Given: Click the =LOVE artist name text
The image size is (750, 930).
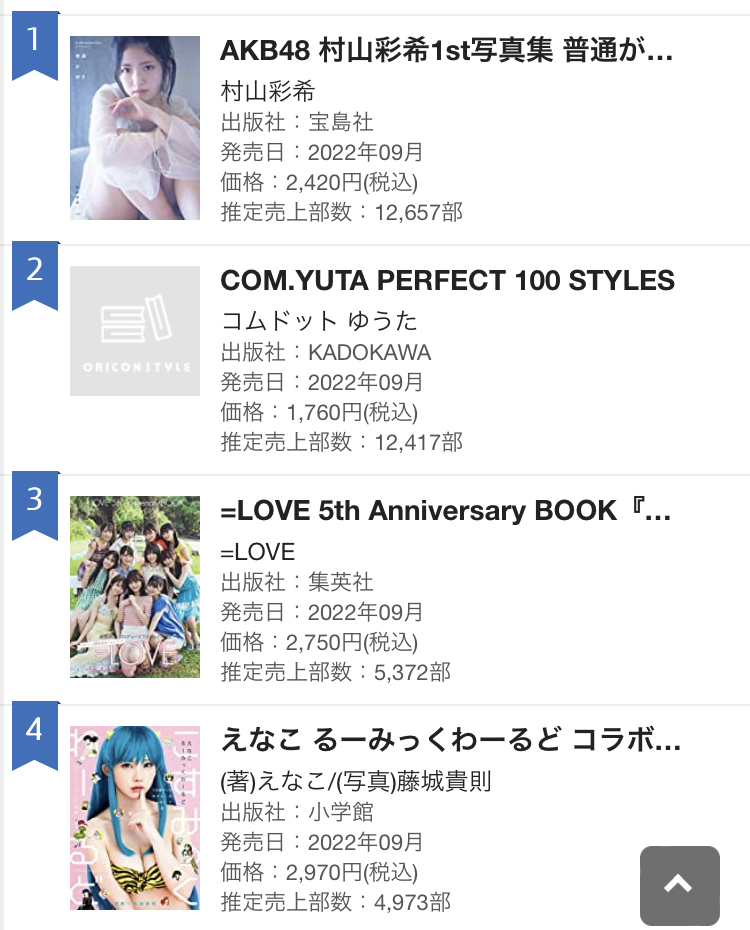Looking at the screenshot, I should click(258, 552).
